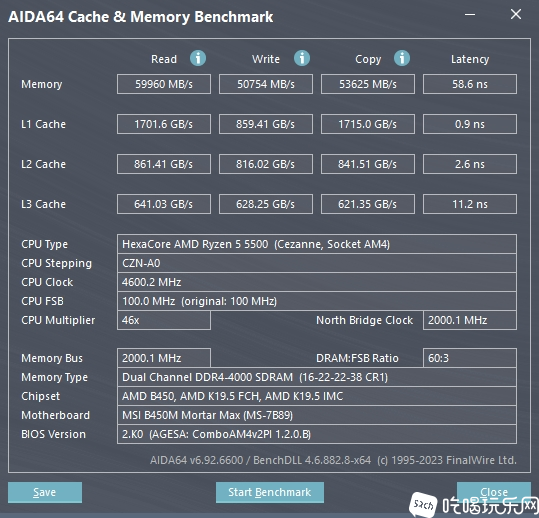Click the Read info icon
The width and height of the screenshot is (539, 518).
pos(198,58)
